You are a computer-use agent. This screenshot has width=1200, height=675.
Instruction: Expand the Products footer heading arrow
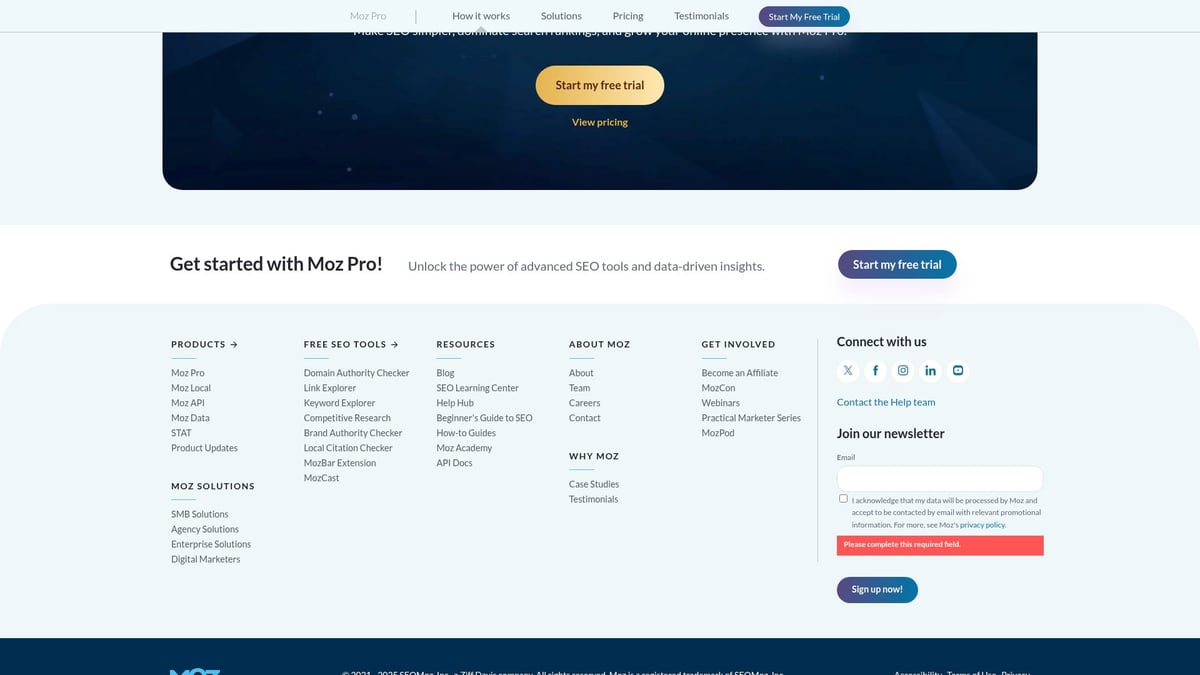(x=234, y=344)
